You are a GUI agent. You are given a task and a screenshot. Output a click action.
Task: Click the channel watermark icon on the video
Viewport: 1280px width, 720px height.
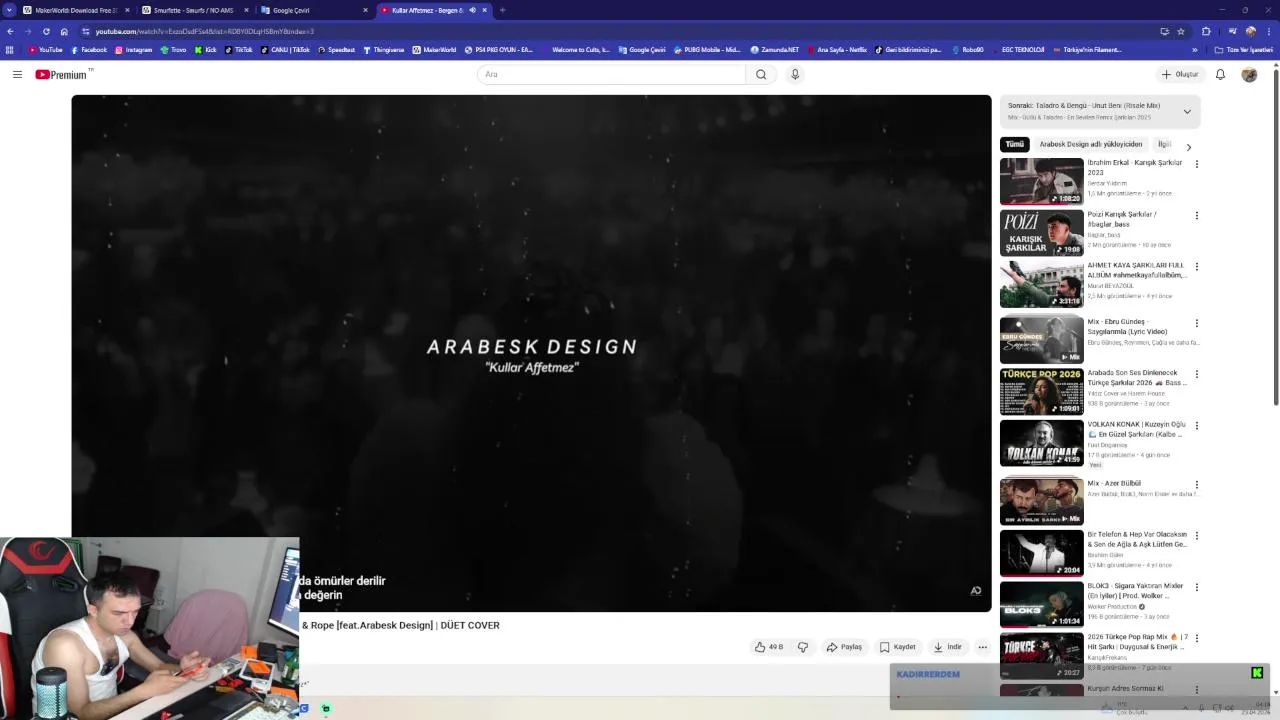976,590
